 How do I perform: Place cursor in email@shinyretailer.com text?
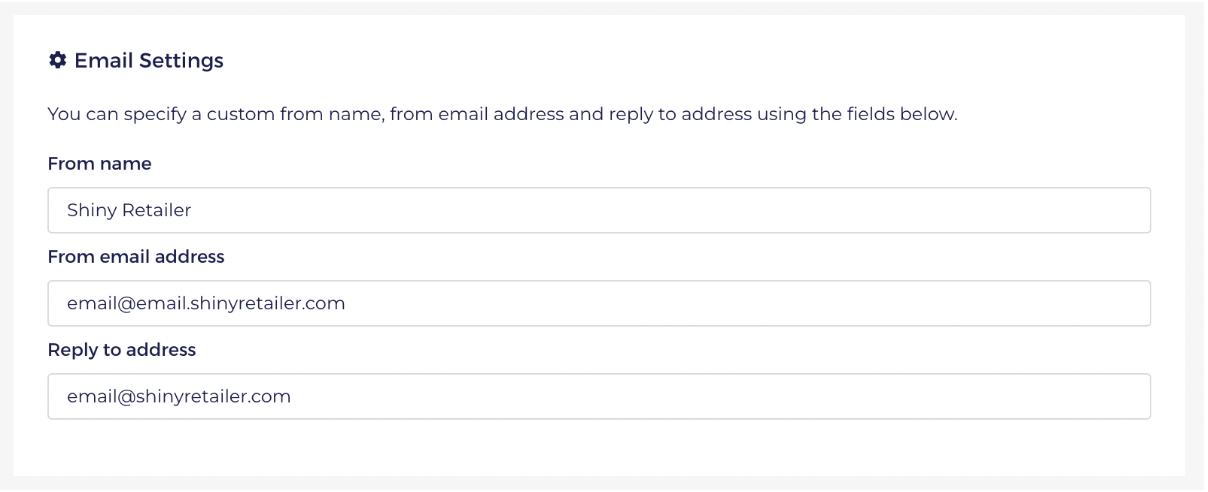[179, 396]
